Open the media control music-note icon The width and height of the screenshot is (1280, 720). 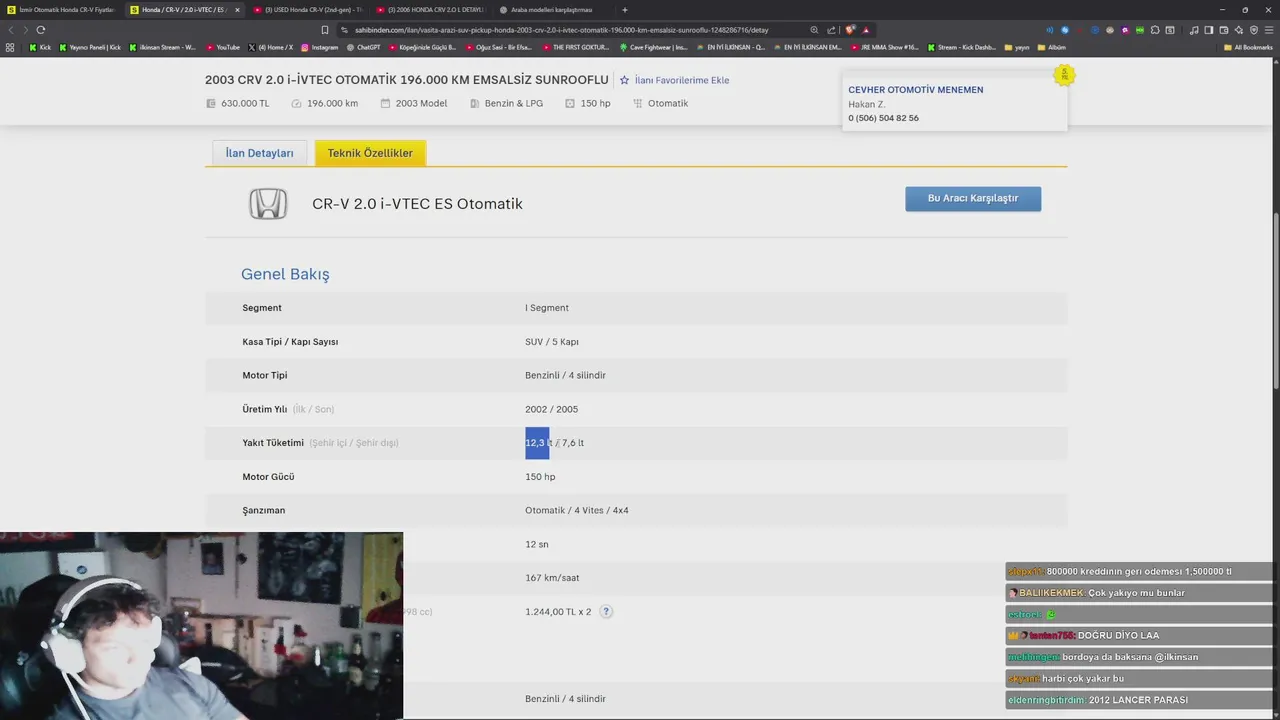point(1194,30)
